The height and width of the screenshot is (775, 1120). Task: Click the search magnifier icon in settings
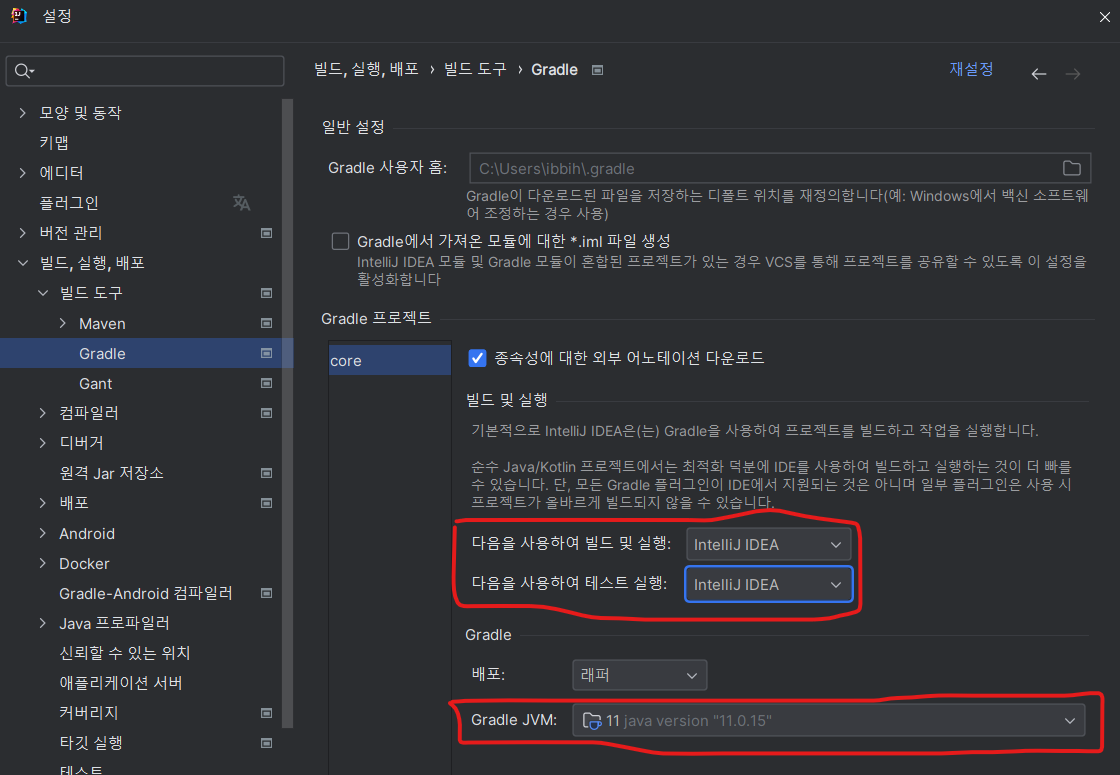(x=24, y=71)
